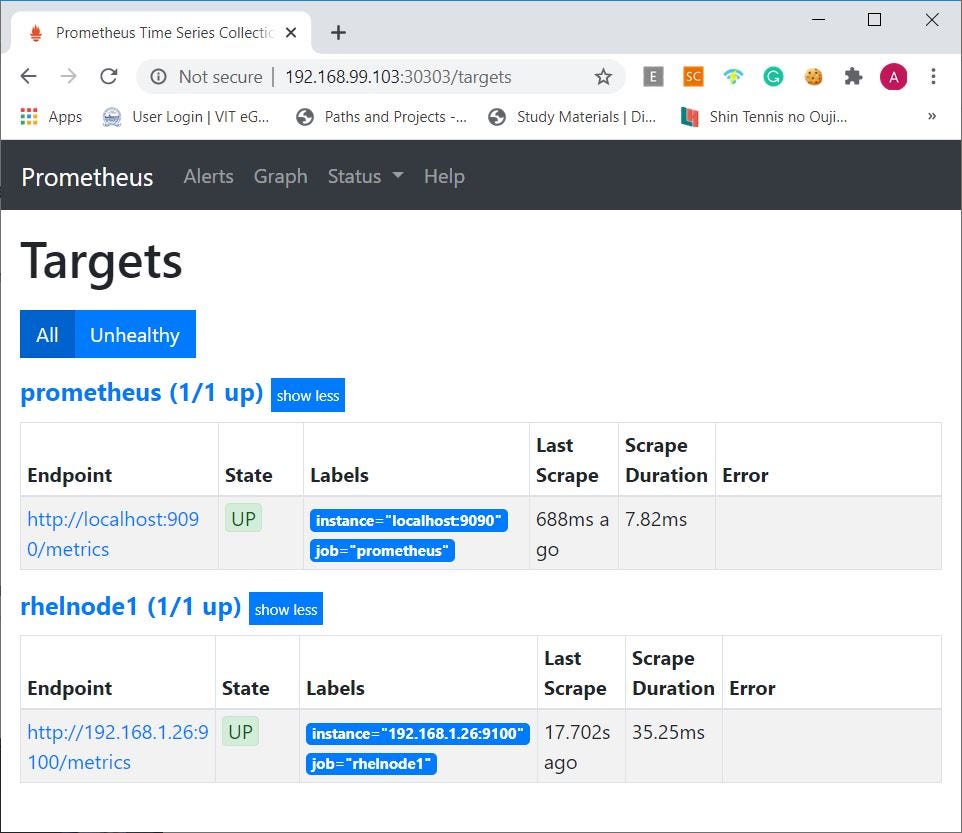Open Paths and Projects bookmark
The height and width of the screenshot is (833, 962).
[x=381, y=117]
